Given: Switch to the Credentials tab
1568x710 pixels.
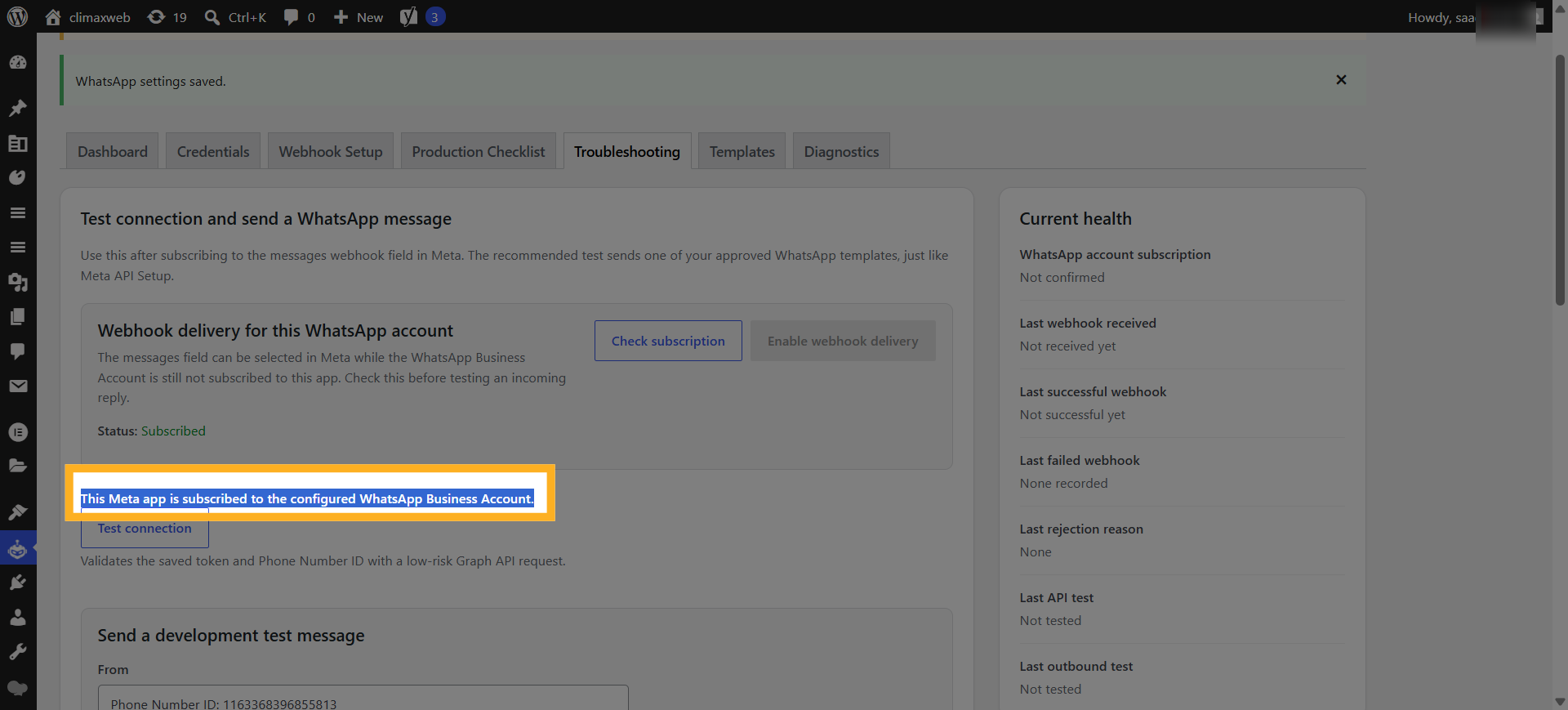Looking at the screenshot, I should (x=213, y=151).
